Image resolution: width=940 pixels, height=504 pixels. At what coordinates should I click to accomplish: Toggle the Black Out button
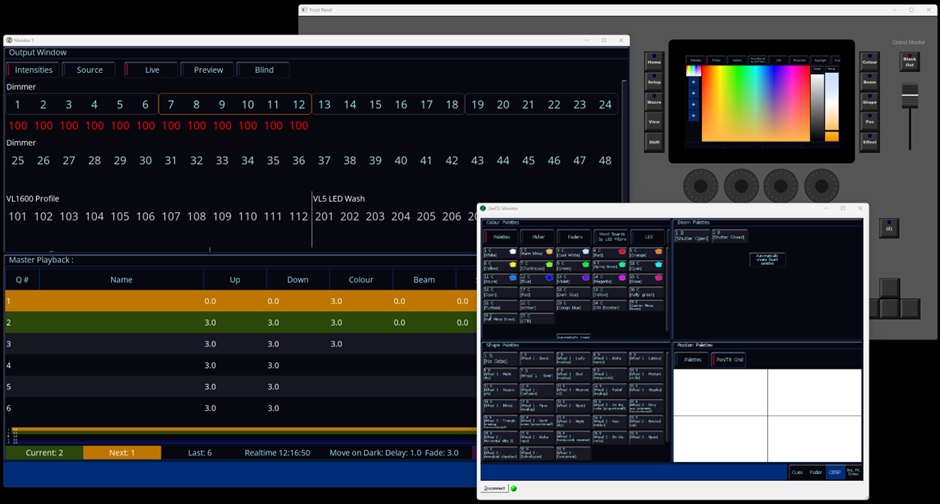pyautogui.click(x=909, y=61)
